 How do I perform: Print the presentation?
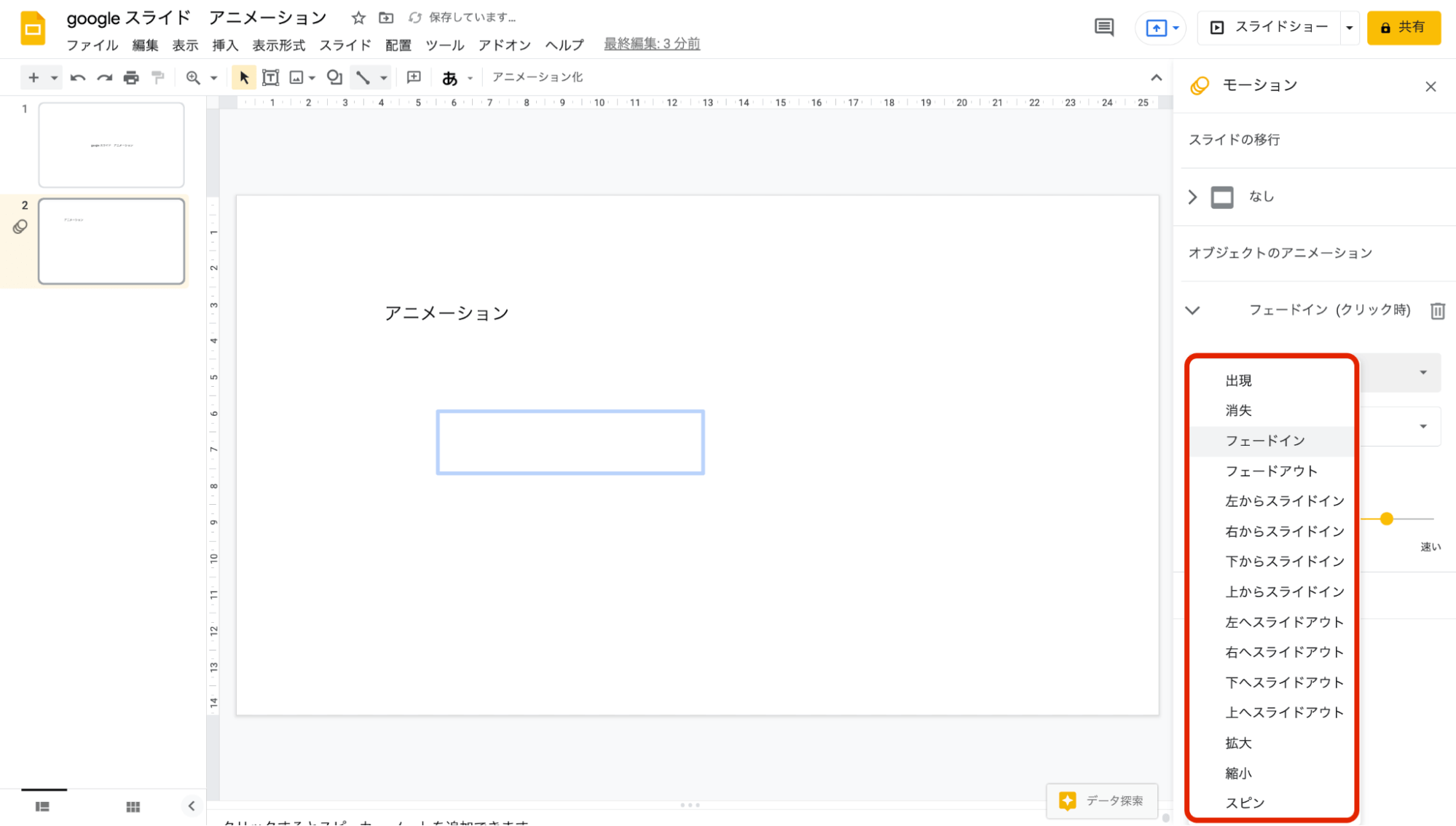pos(131,77)
